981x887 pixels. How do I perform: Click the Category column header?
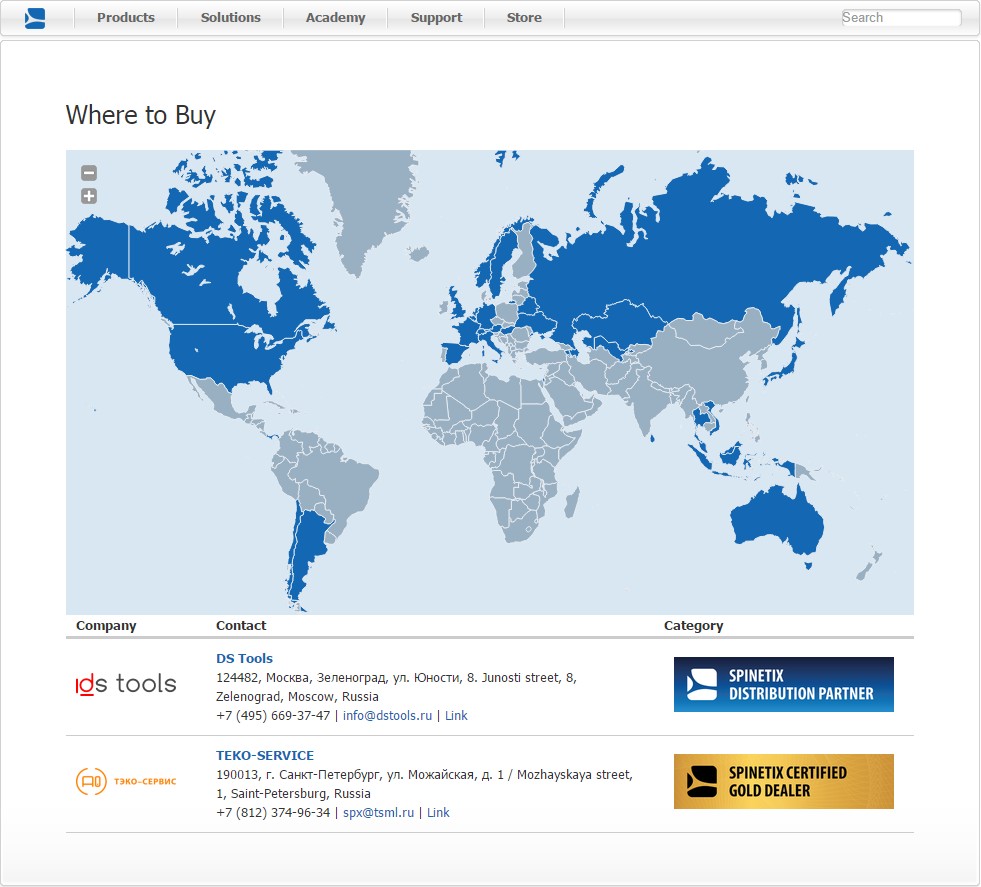[x=693, y=626]
